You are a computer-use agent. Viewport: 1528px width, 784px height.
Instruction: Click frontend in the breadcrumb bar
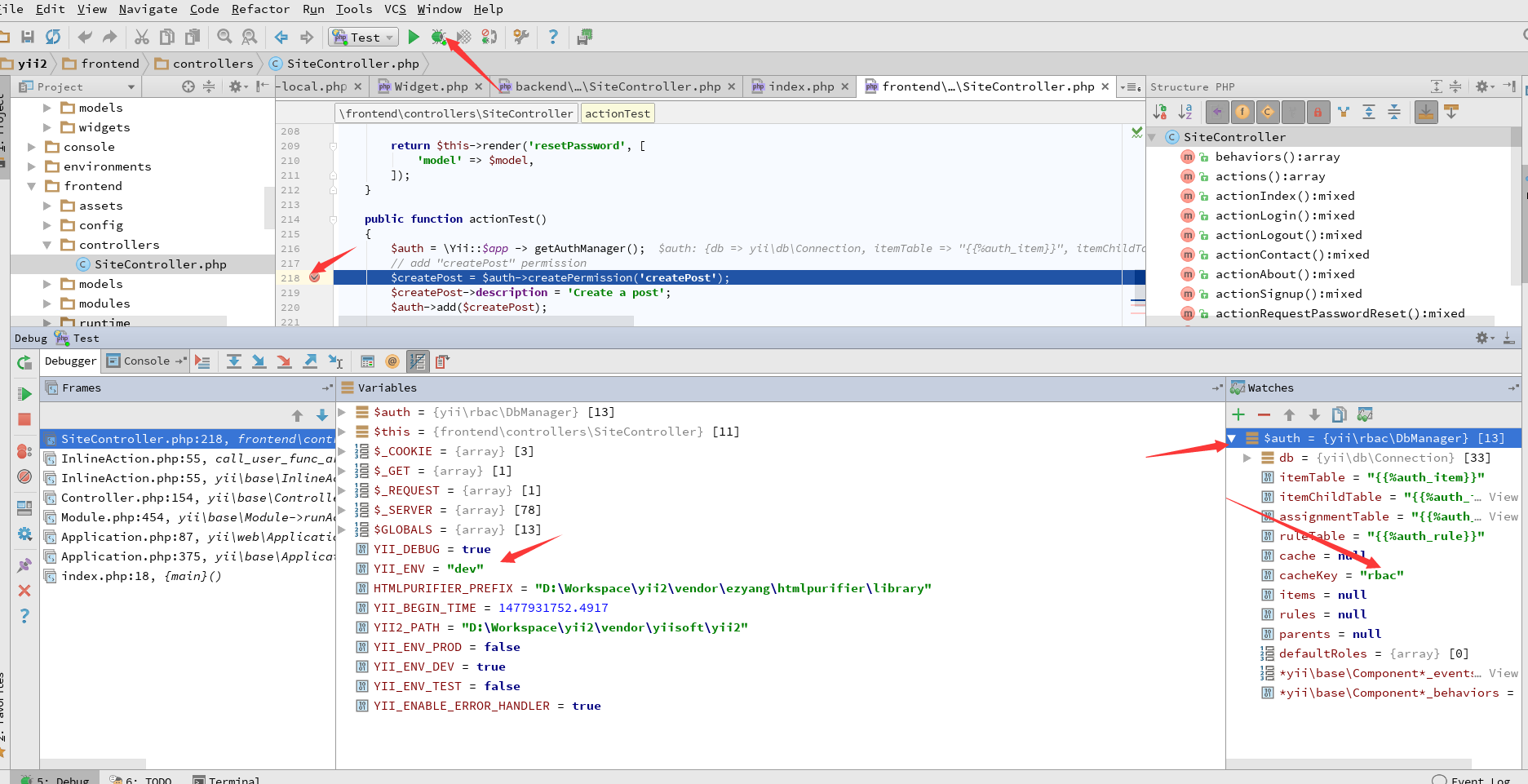coord(101,64)
